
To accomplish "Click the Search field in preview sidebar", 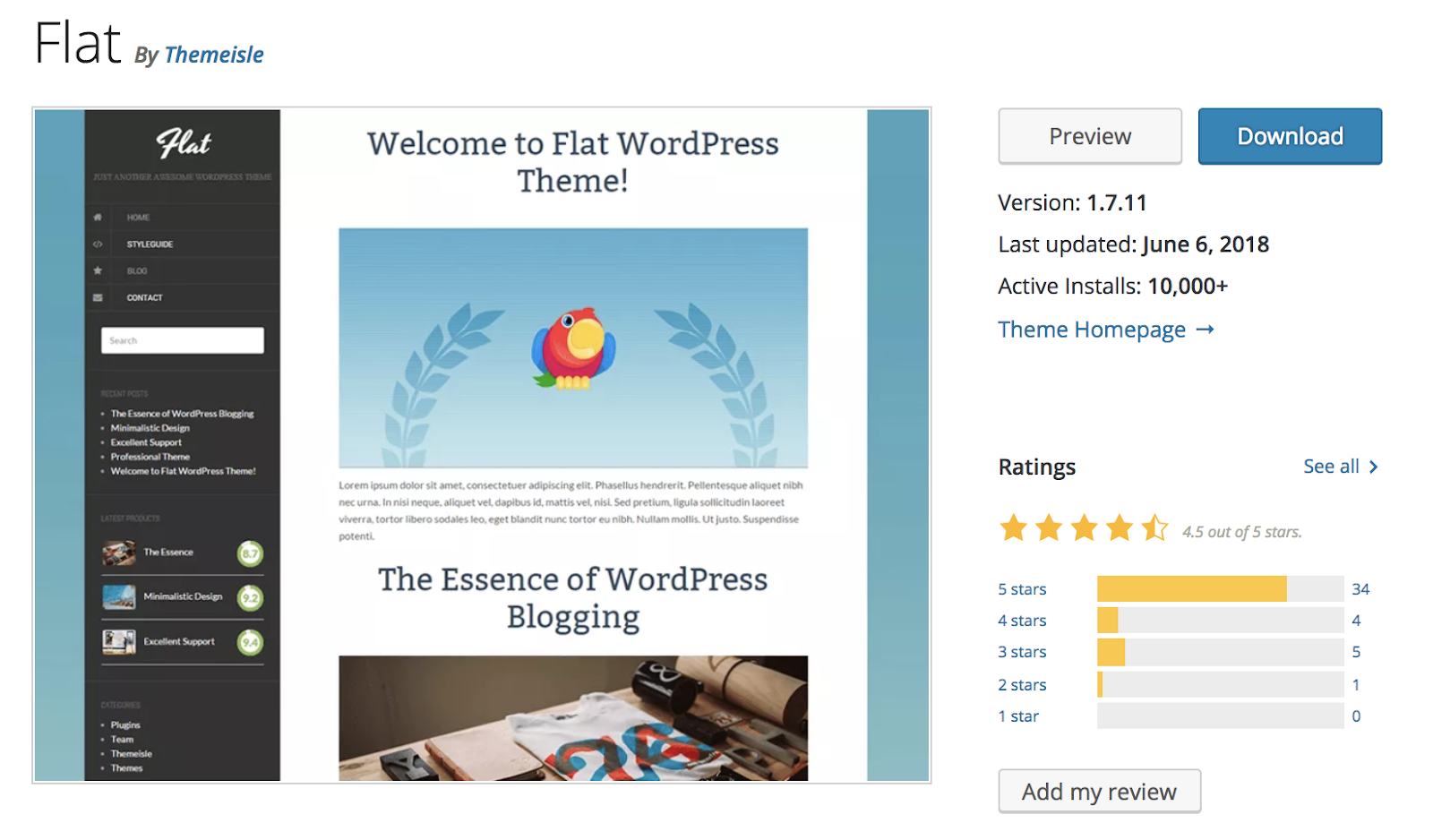I will coord(183,340).
